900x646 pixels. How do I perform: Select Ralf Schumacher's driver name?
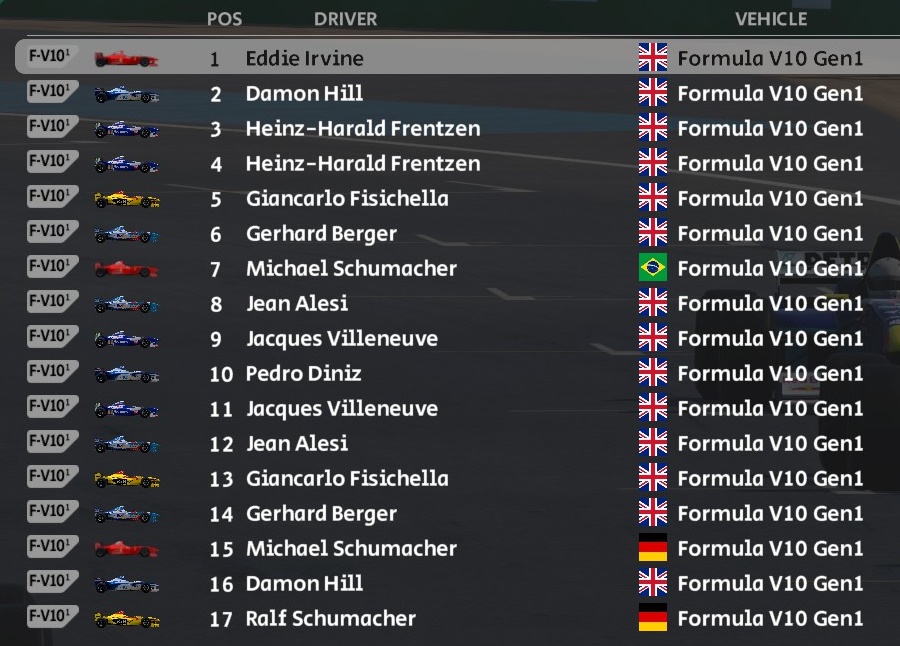[x=330, y=618]
